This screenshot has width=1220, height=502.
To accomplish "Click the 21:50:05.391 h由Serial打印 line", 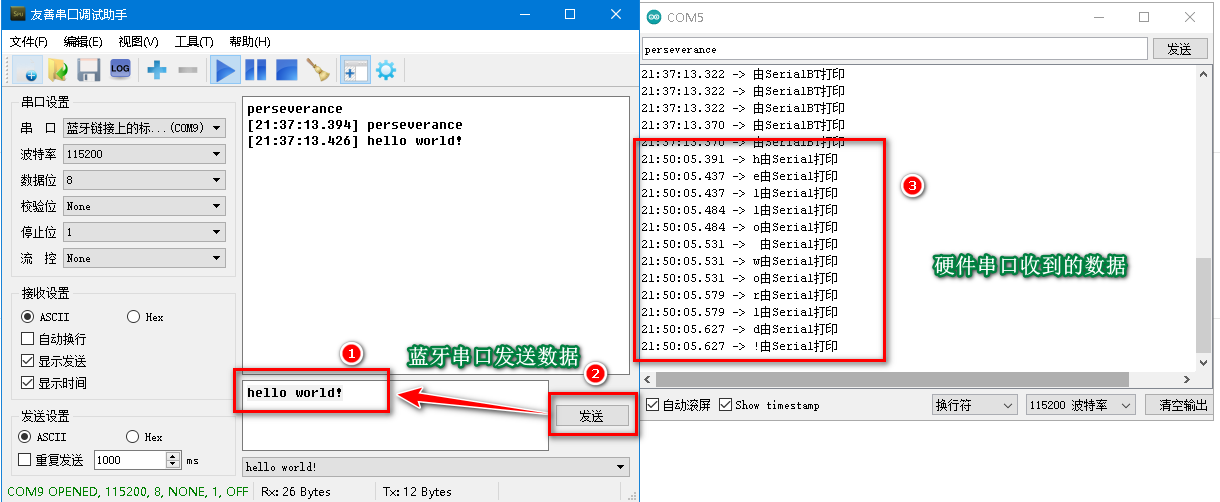I will [x=739, y=159].
